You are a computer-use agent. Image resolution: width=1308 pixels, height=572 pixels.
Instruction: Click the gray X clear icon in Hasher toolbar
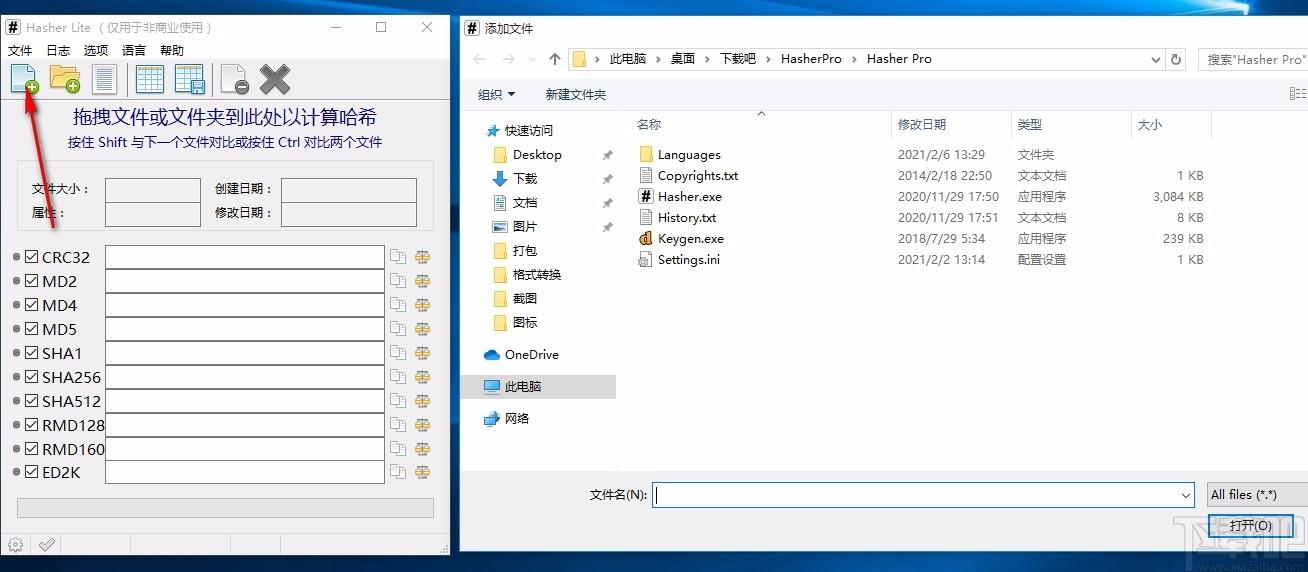point(275,79)
